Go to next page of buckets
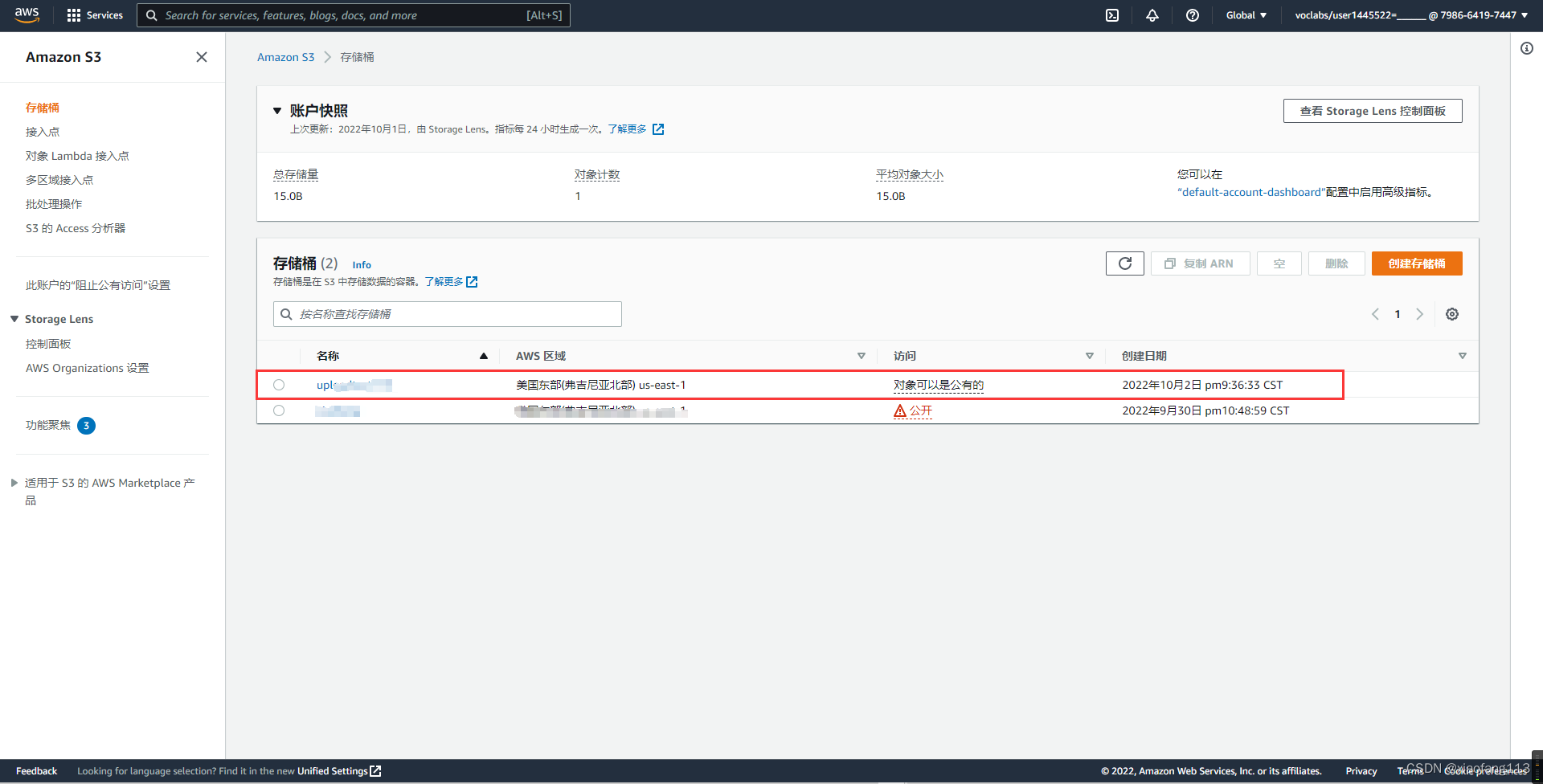Image resolution: width=1543 pixels, height=784 pixels. [x=1420, y=314]
